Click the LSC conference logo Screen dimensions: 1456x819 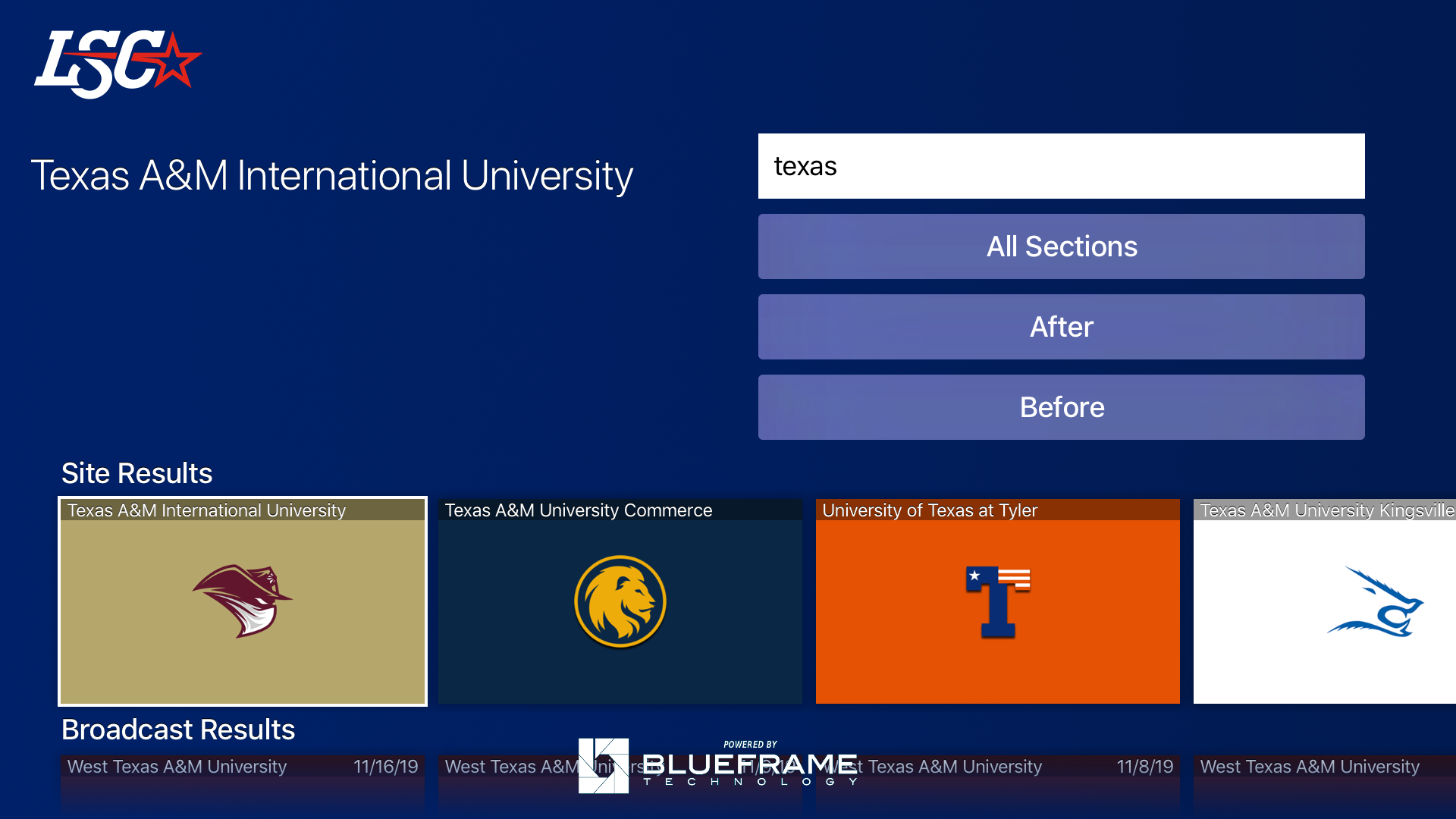point(118,64)
